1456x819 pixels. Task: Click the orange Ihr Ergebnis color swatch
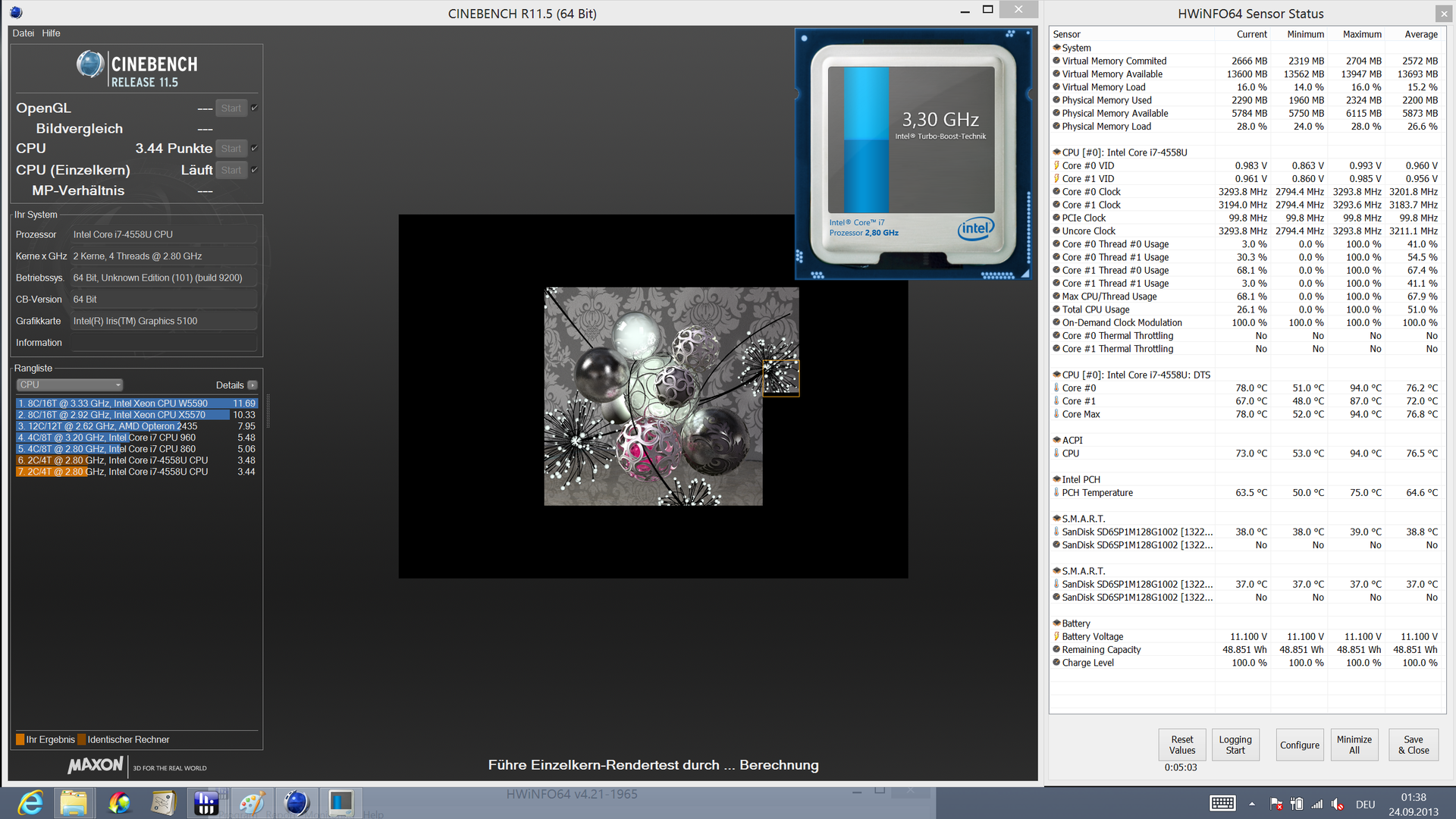[20, 739]
